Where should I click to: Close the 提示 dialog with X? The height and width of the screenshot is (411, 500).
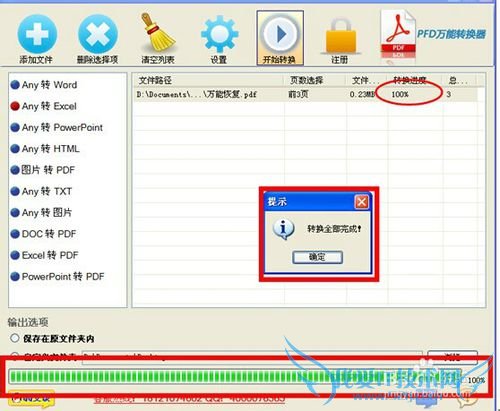point(362,202)
